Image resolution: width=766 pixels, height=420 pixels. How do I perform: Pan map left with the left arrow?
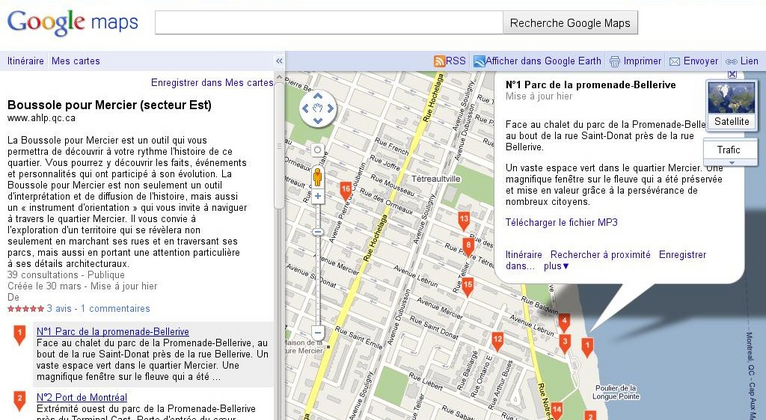coord(305,108)
